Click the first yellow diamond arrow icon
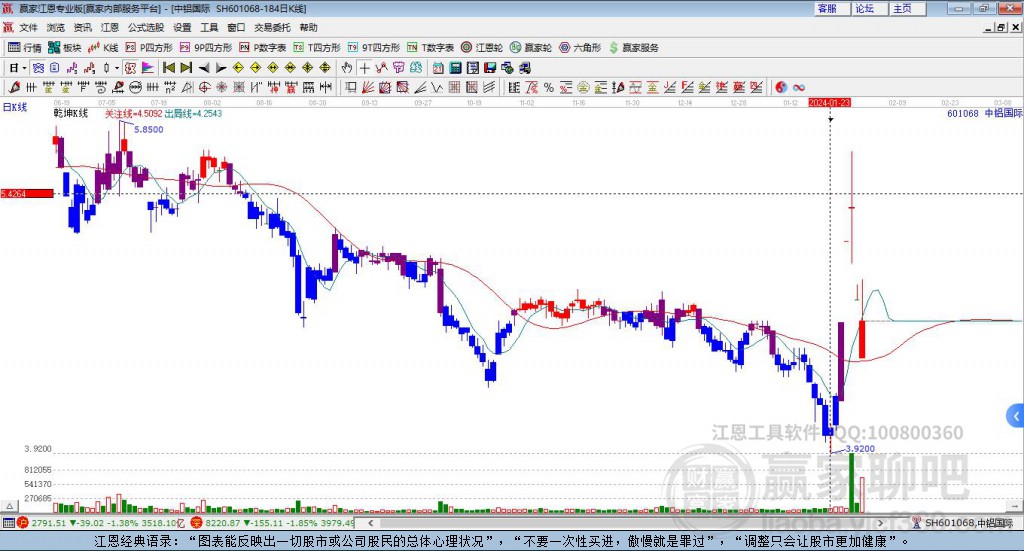Viewport: 1024px width, 551px height. [238, 68]
